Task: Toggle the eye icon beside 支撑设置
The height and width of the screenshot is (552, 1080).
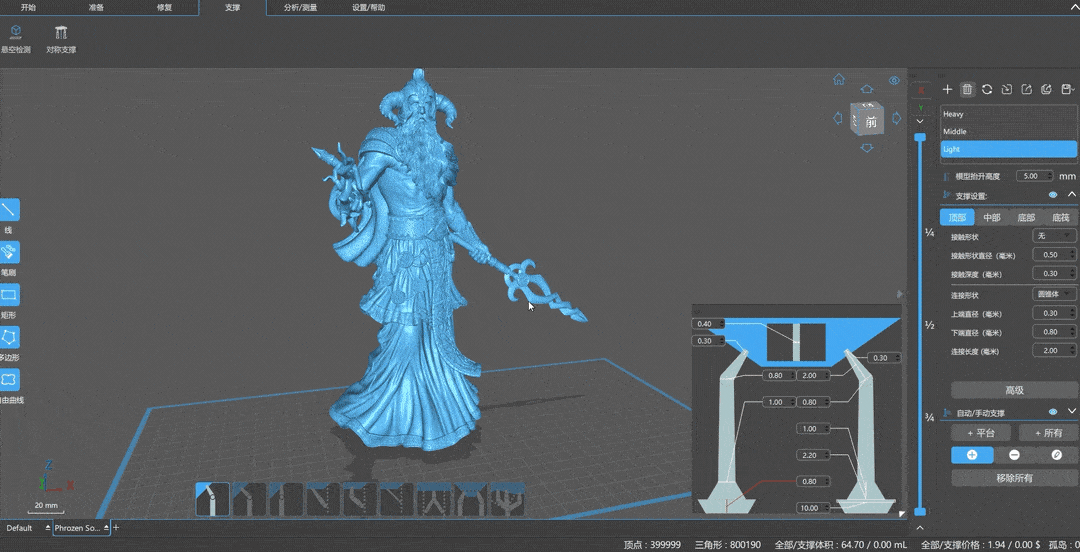Action: (x=1053, y=195)
